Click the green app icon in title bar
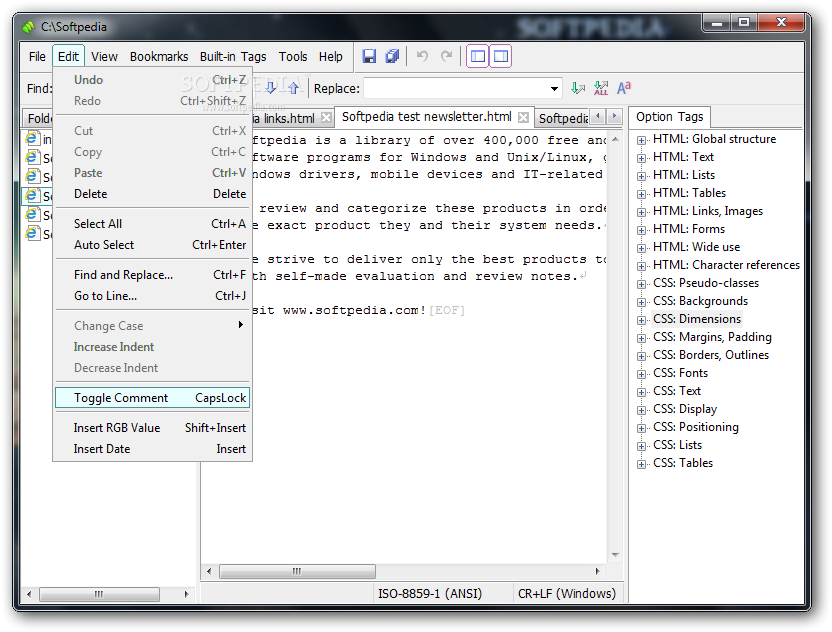 pyautogui.click(x=29, y=26)
